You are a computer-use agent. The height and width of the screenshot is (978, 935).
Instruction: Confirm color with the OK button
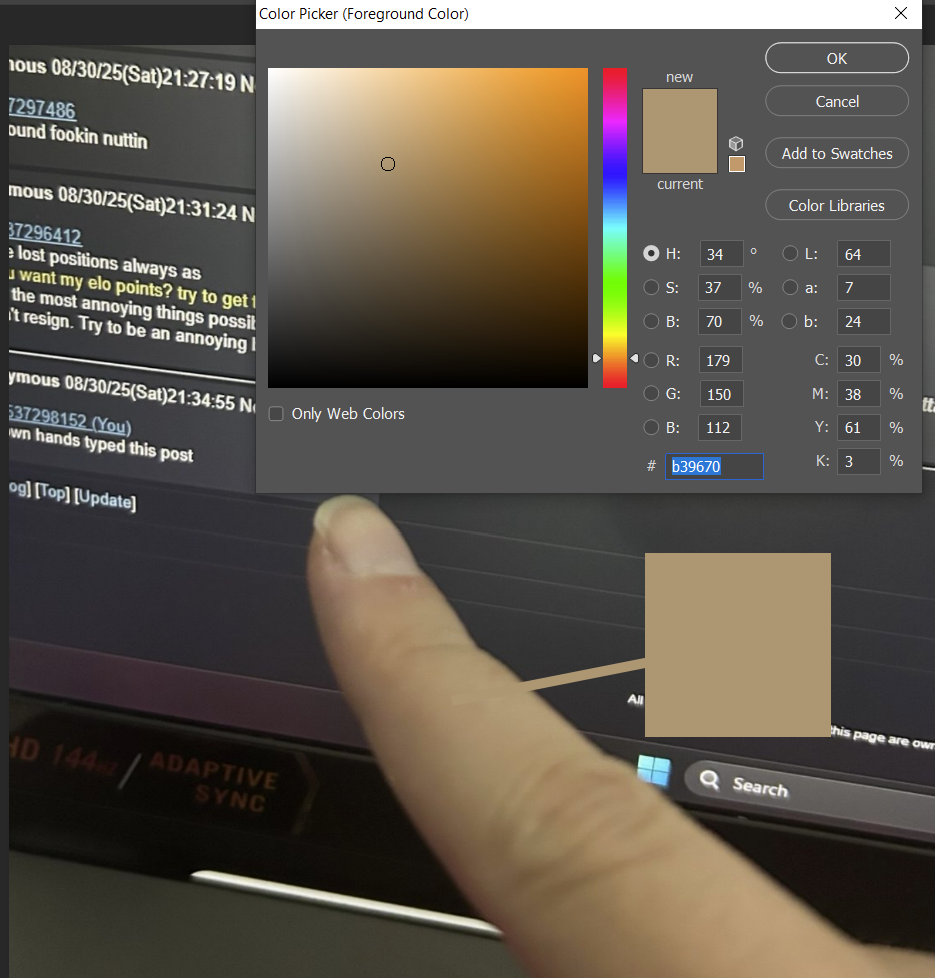[836, 58]
